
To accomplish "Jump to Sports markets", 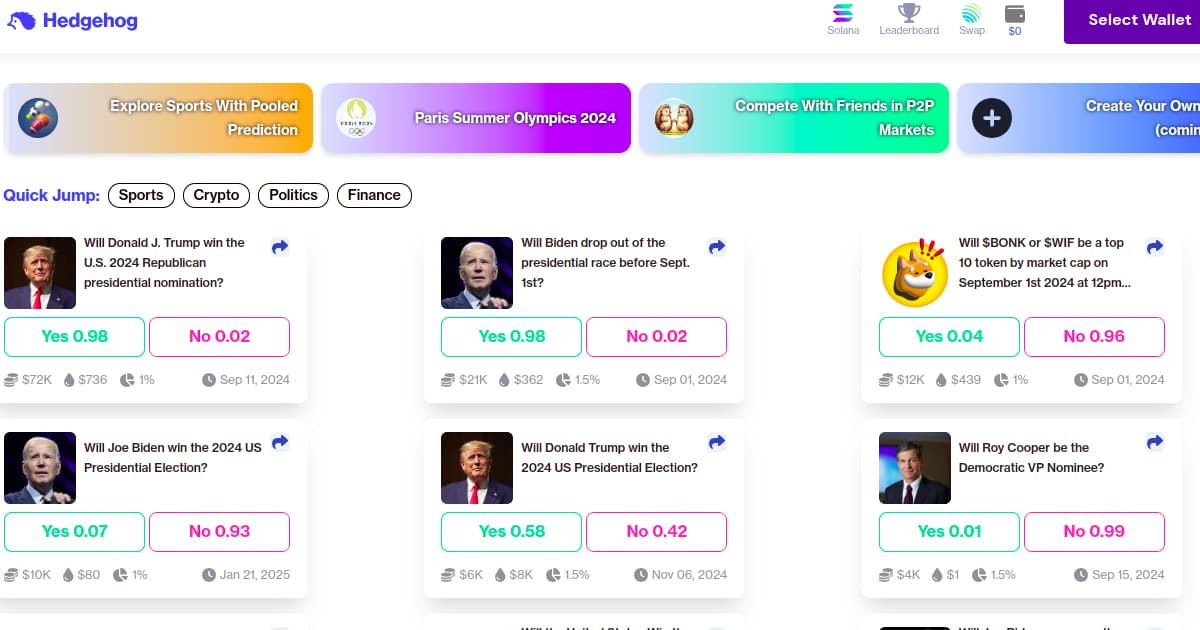I will tap(141, 195).
